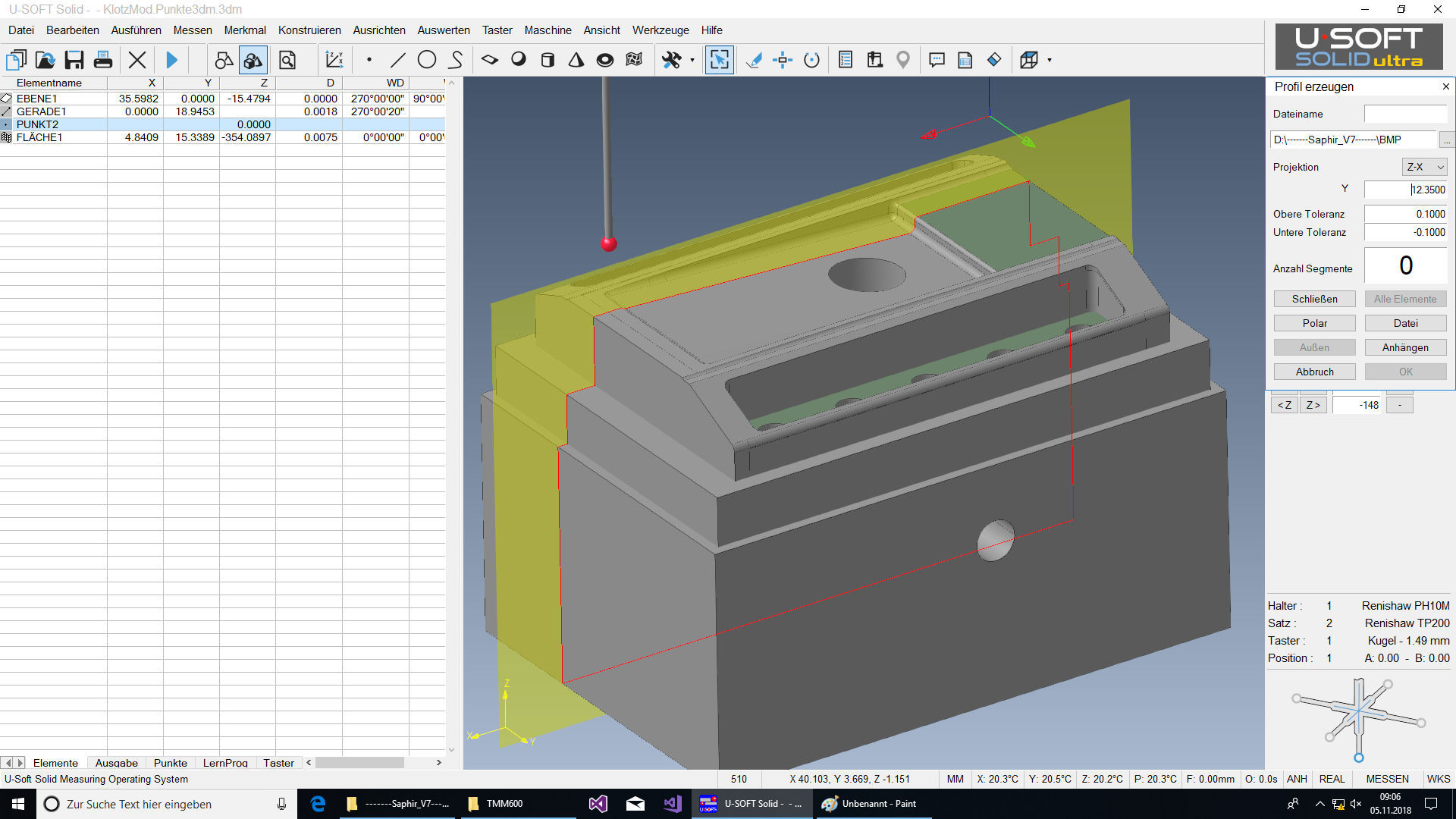The image size is (1456, 819).
Task: Open the wrench tool dropdown arrow
Action: (691, 59)
